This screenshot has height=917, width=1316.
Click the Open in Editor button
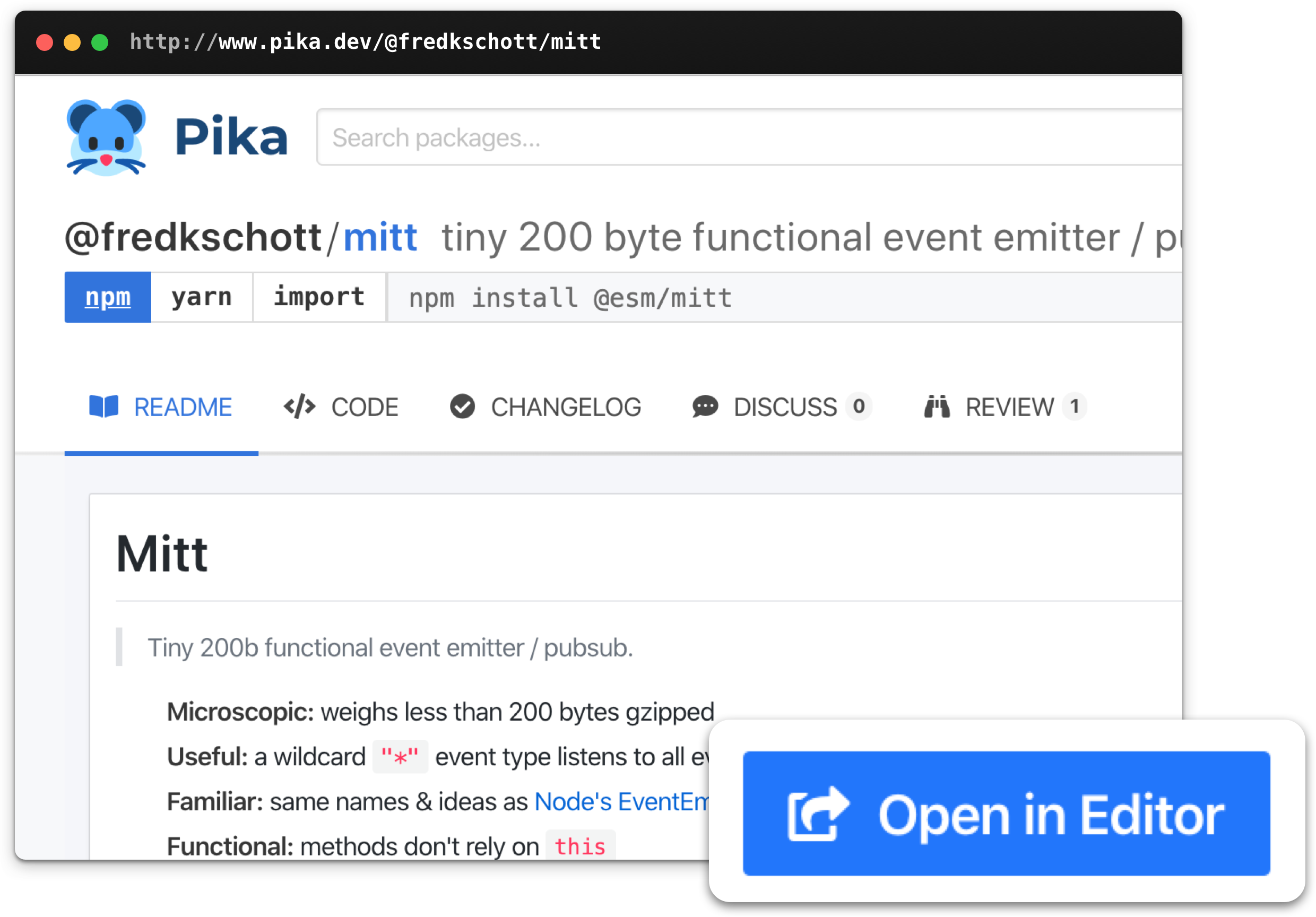pyautogui.click(x=1007, y=814)
